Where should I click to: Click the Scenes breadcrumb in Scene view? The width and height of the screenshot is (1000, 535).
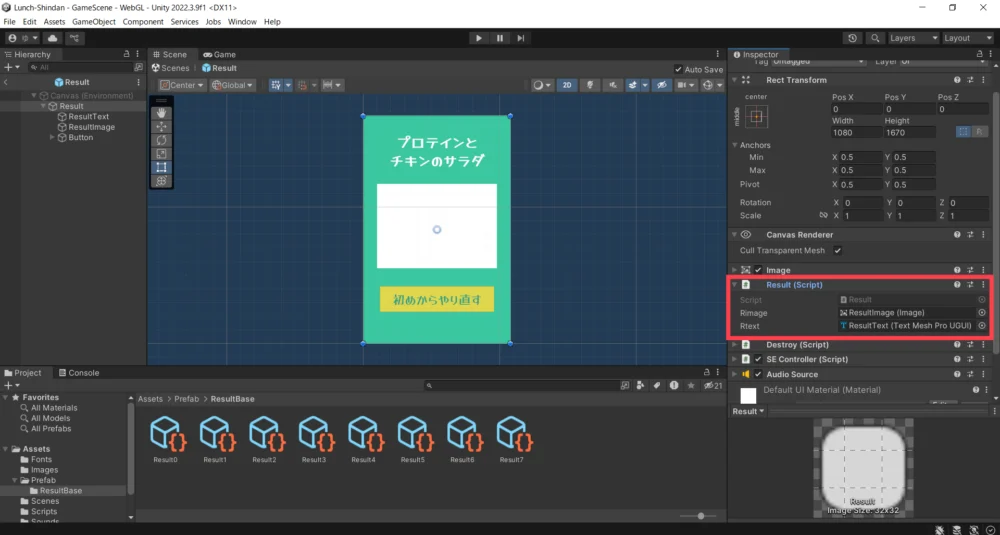[170, 68]
